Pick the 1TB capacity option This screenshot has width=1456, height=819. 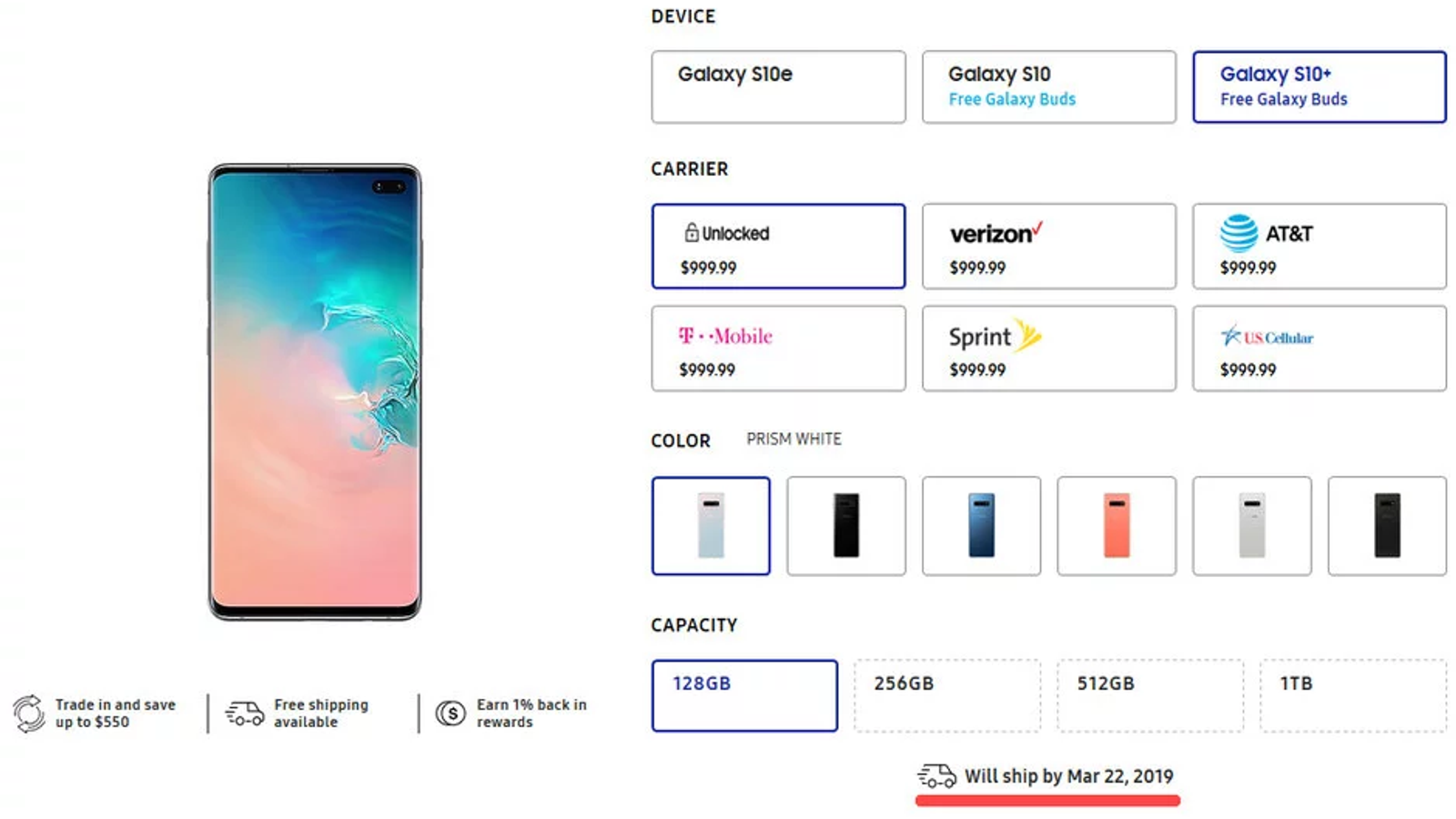pos(1353,696)
